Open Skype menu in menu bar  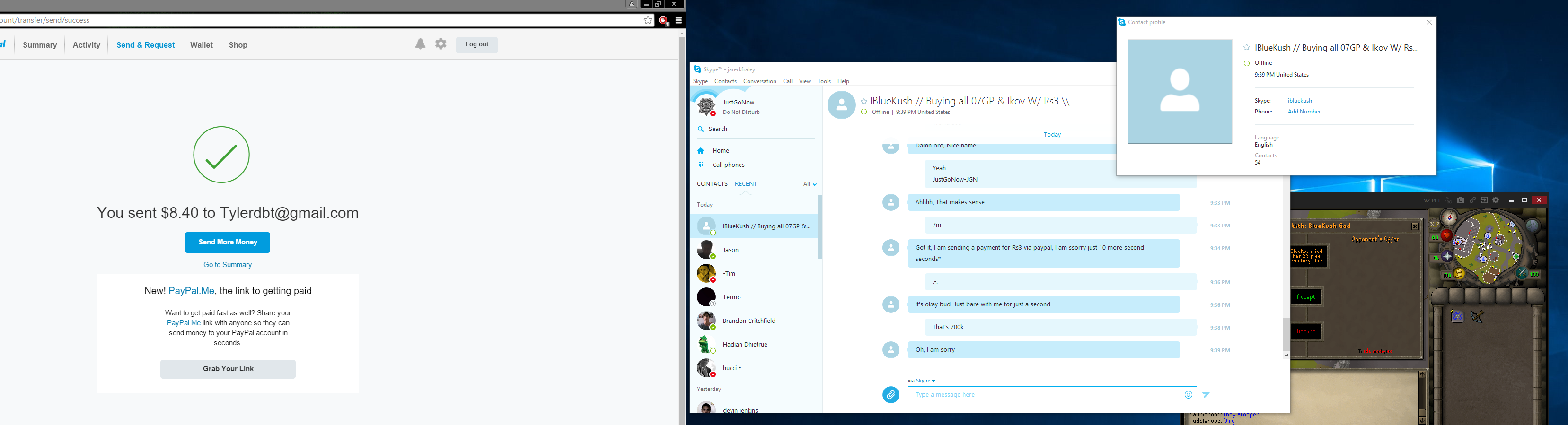701,81
